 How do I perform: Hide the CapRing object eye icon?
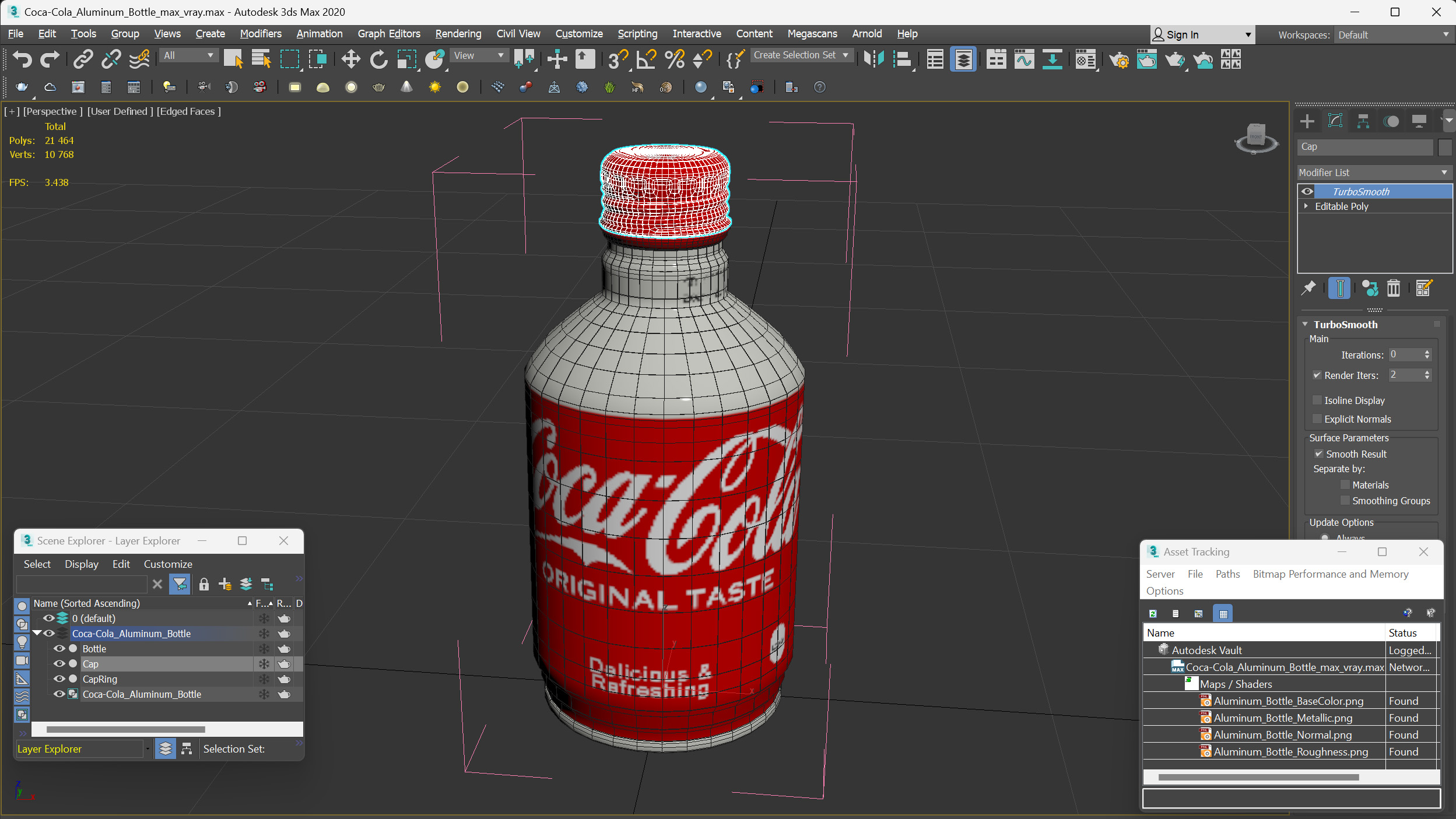tap(59, 679)
